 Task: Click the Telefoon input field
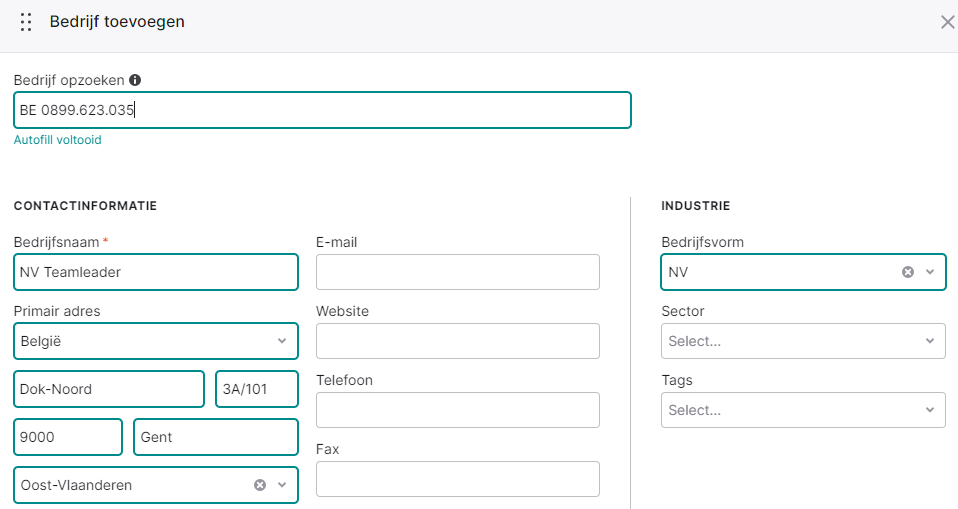click(458, 410)
